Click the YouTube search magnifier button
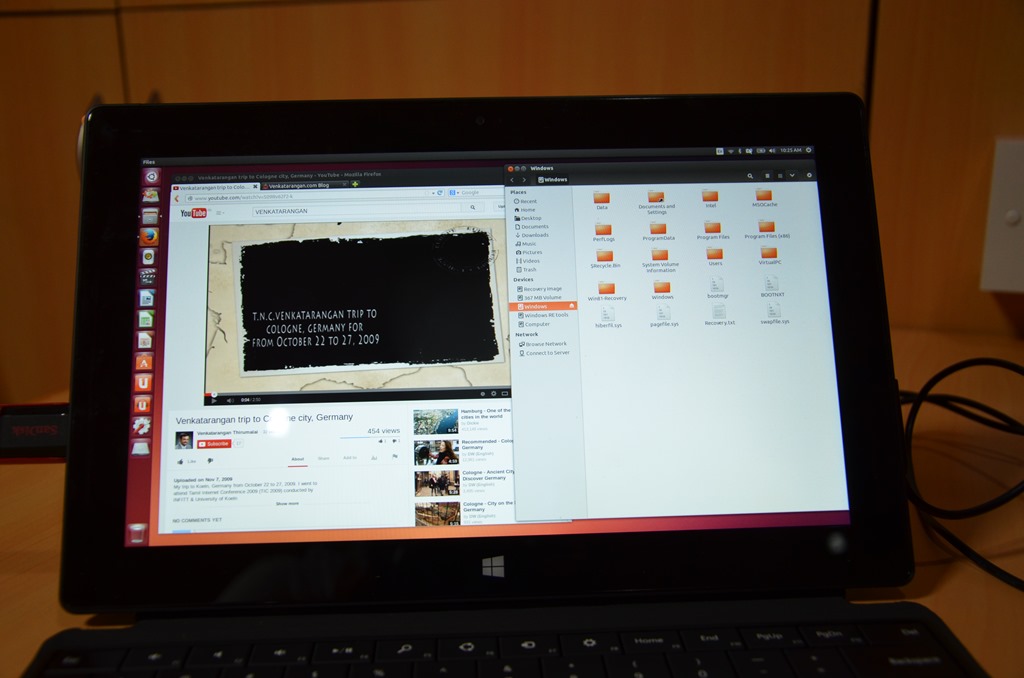 [472, 208]
